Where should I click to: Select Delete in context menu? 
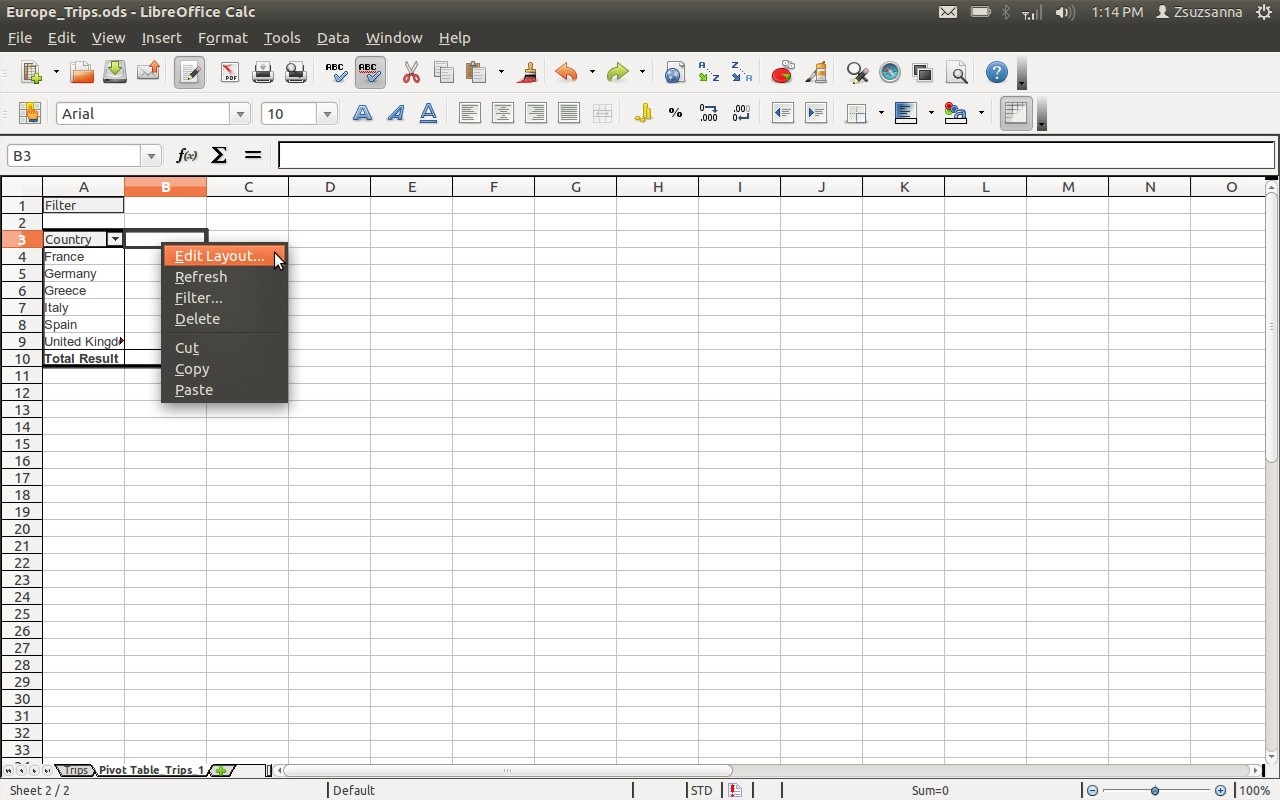pos(225,319)
